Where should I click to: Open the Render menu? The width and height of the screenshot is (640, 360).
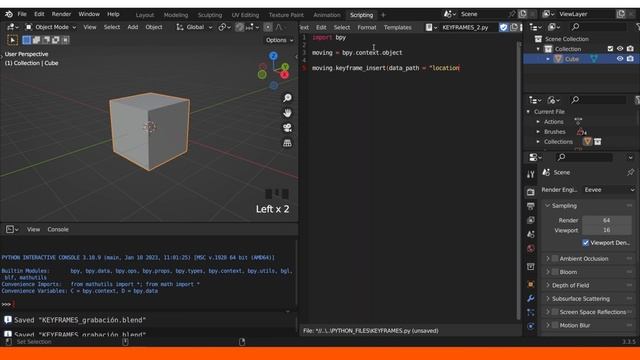(x=61, y=14)
